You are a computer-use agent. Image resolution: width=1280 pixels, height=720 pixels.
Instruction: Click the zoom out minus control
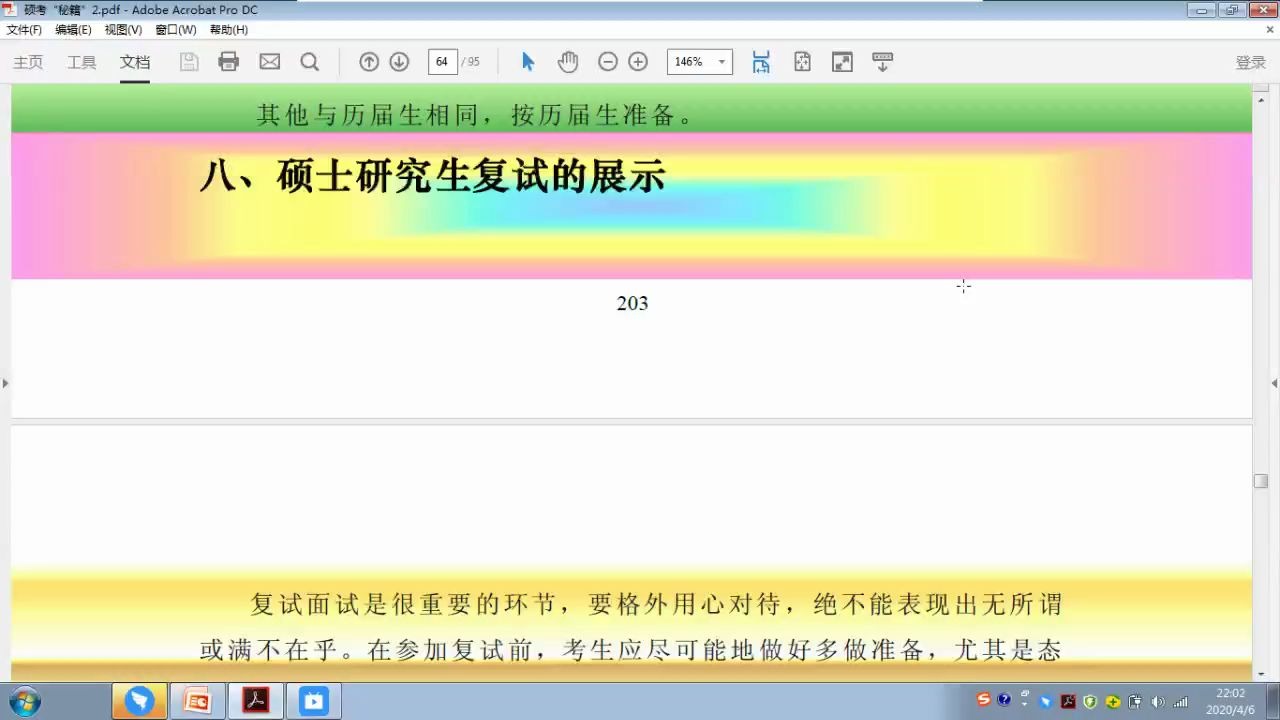608,62
